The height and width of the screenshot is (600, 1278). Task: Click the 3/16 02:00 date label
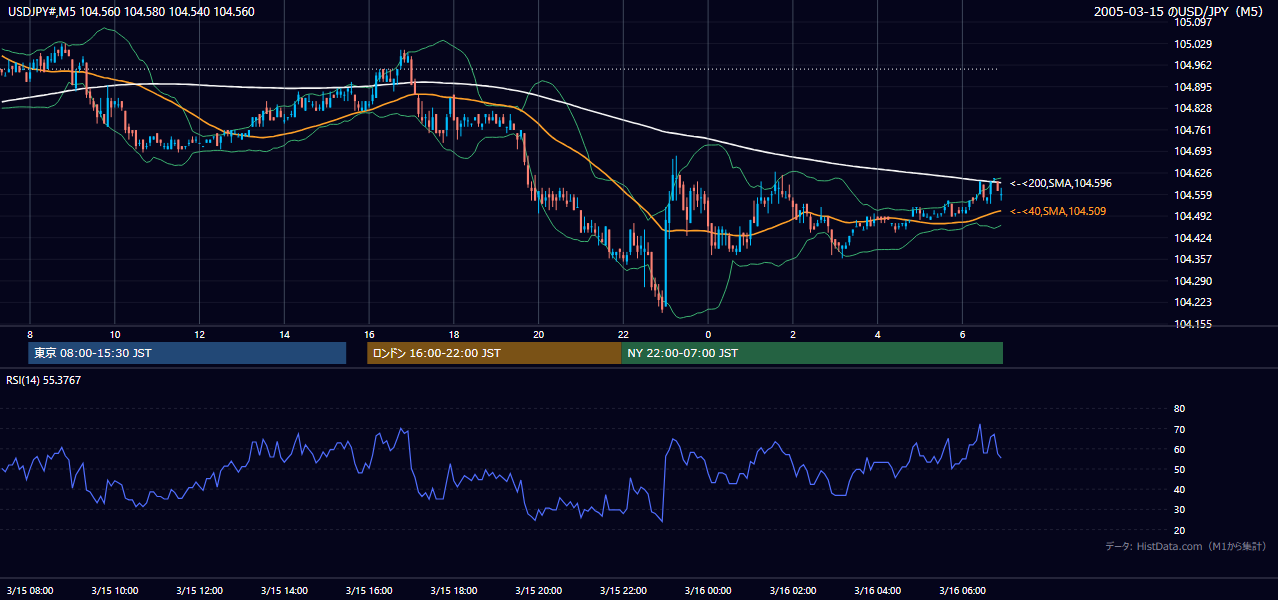[793, 590]
